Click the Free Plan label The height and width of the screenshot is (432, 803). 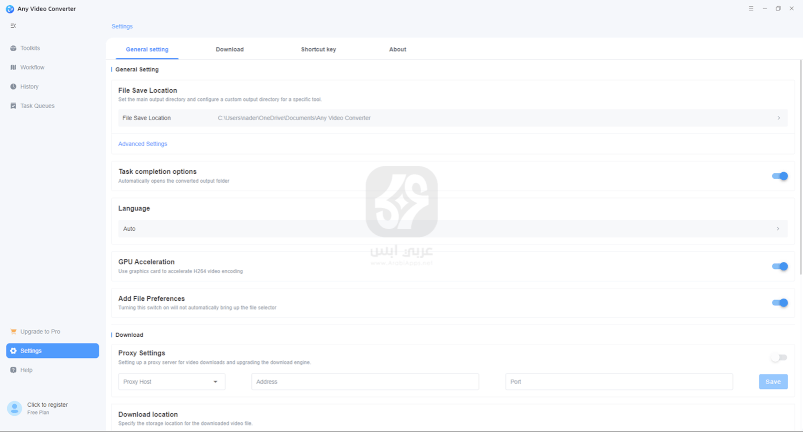38,413
